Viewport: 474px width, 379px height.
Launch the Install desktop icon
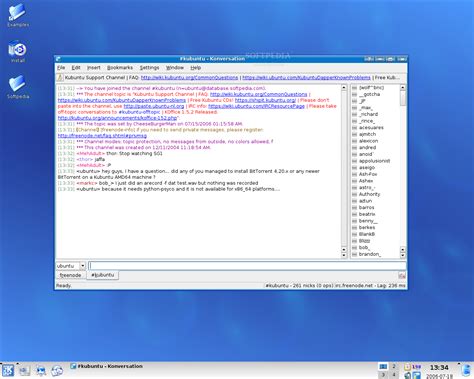[18, 49]
